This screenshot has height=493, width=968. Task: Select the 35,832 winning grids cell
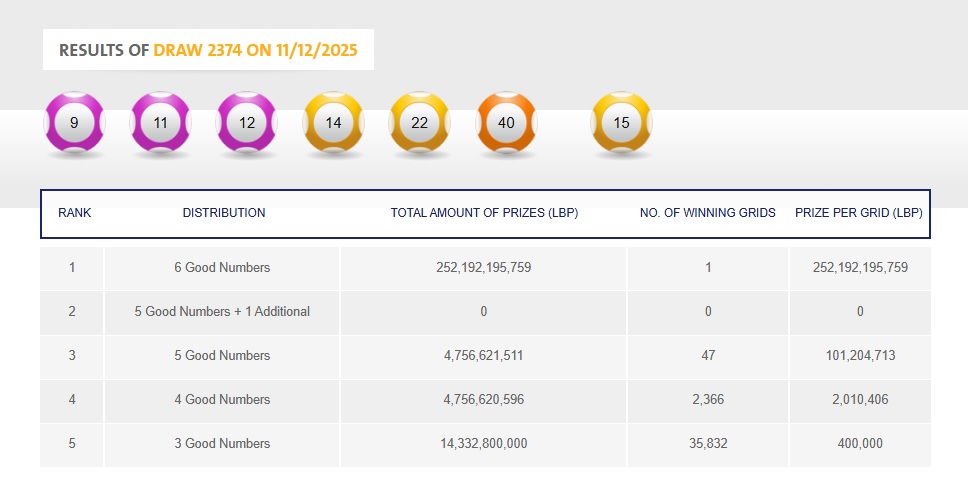pos(708,444)
